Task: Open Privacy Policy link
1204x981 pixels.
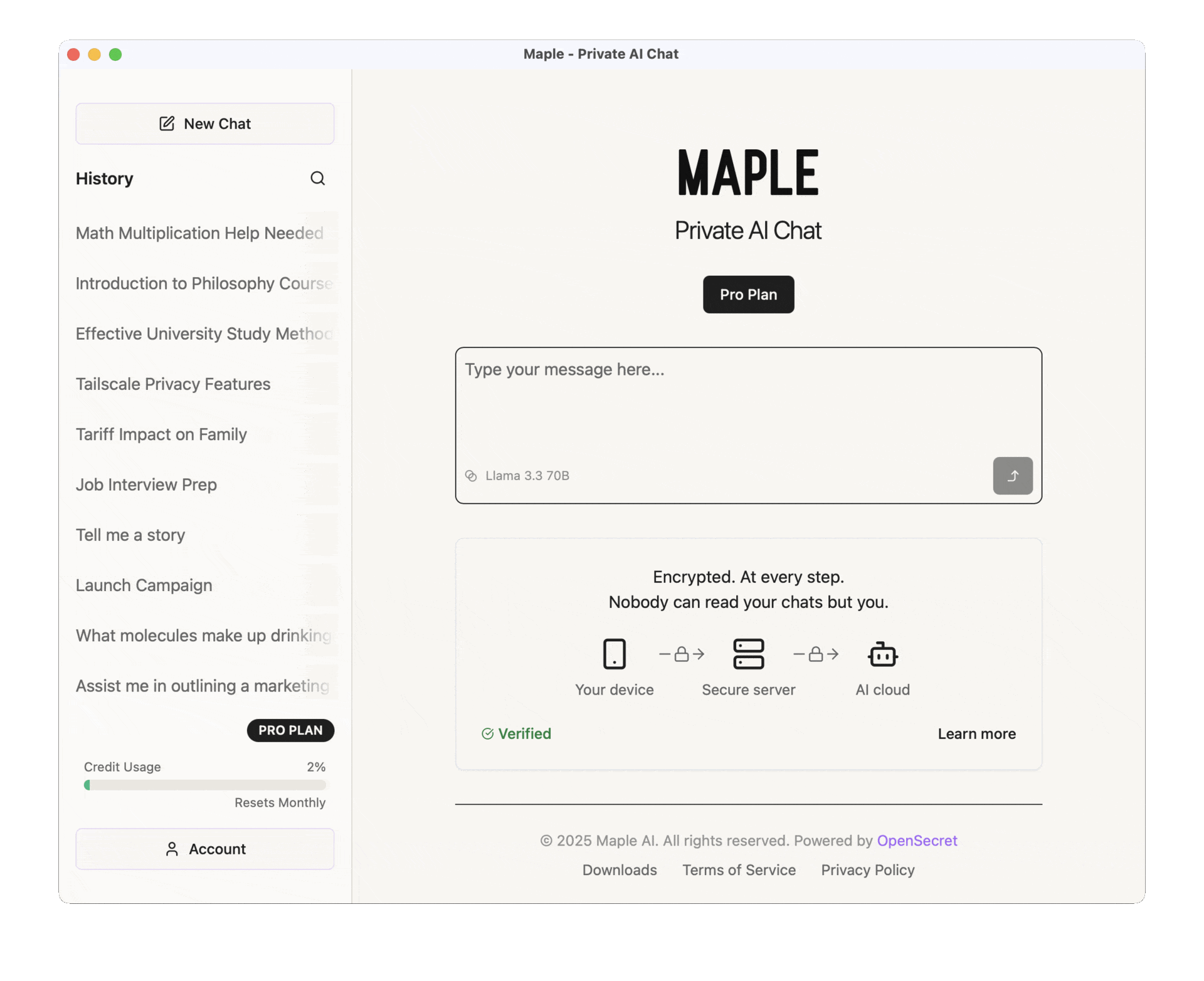Action: [x=867, y=870]
